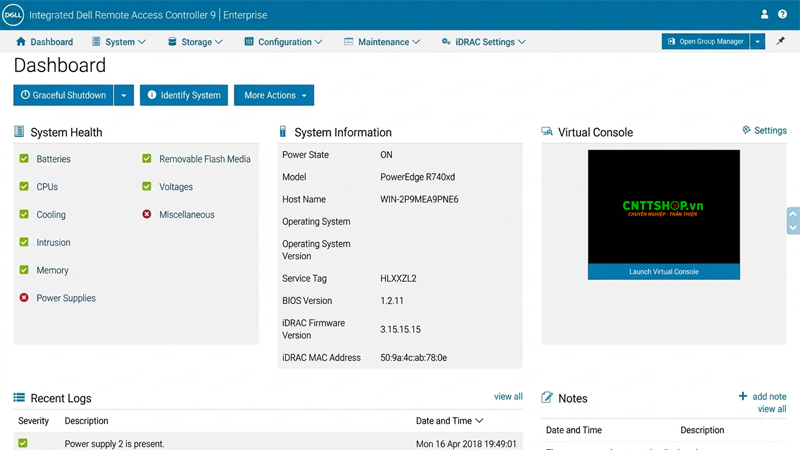Open the Cooling health link
This screenshot has width=800, height=450.
pyautogui.click(x=51, y=215)
